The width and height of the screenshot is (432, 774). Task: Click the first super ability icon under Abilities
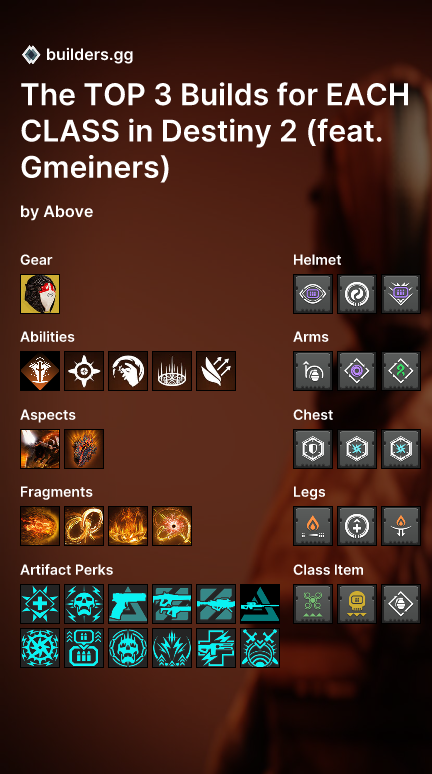(40, 371)
